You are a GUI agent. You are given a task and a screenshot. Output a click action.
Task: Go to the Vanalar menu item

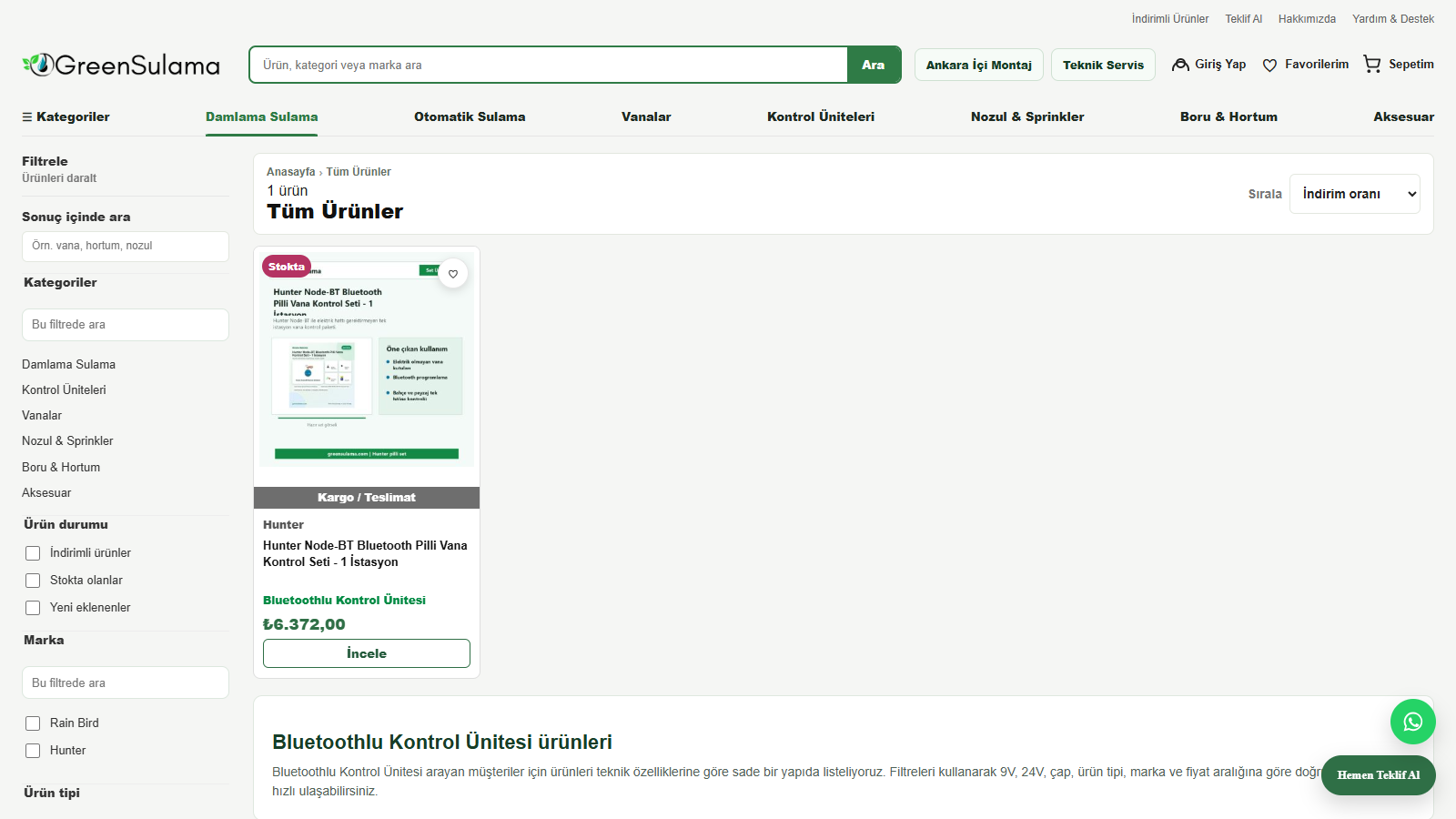coord(646,116)
